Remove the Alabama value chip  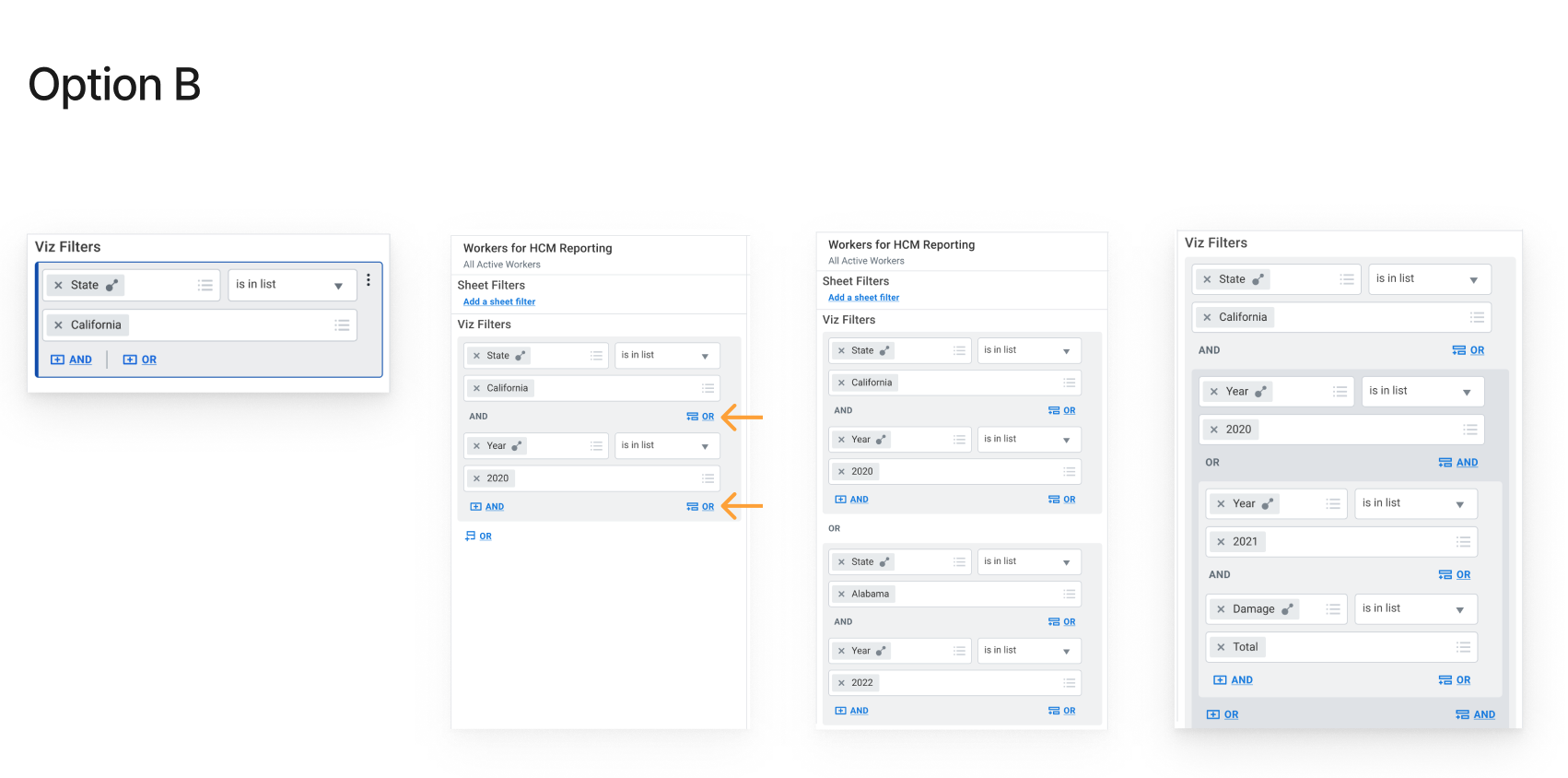[x=841, y=595]
